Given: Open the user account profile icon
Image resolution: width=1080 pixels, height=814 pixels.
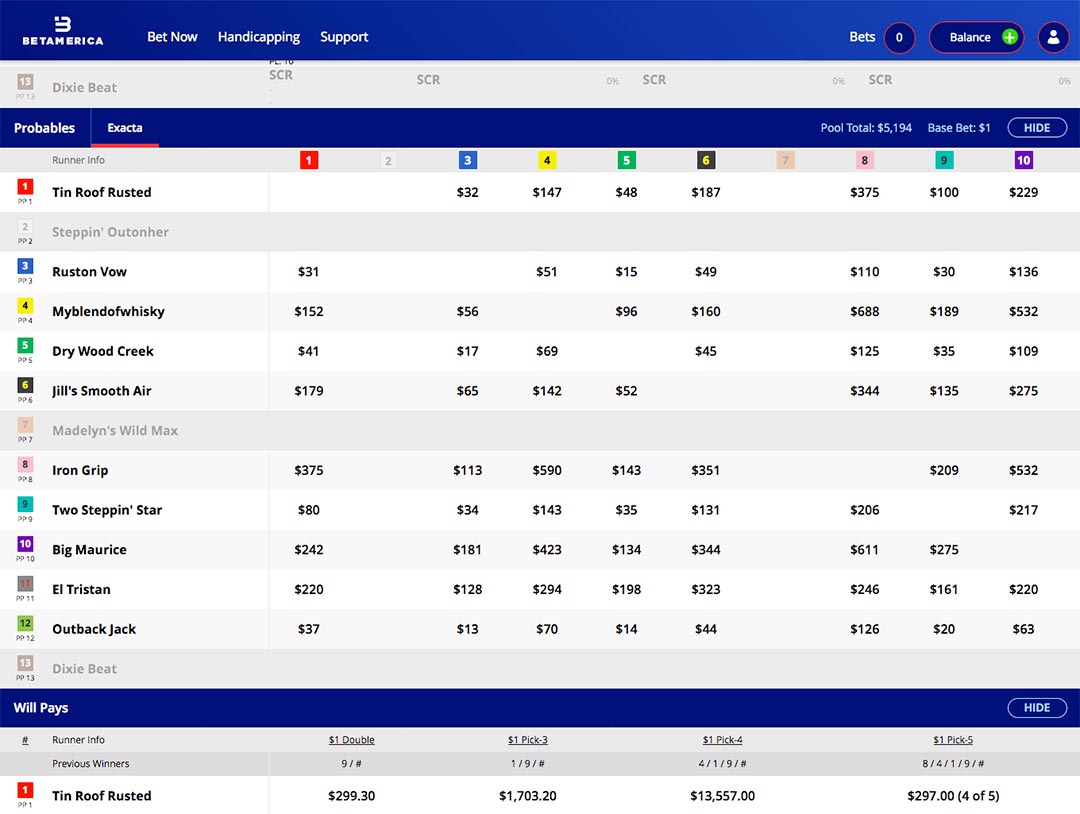Looking at the screenshot, I should click(x=1053, y=37).
